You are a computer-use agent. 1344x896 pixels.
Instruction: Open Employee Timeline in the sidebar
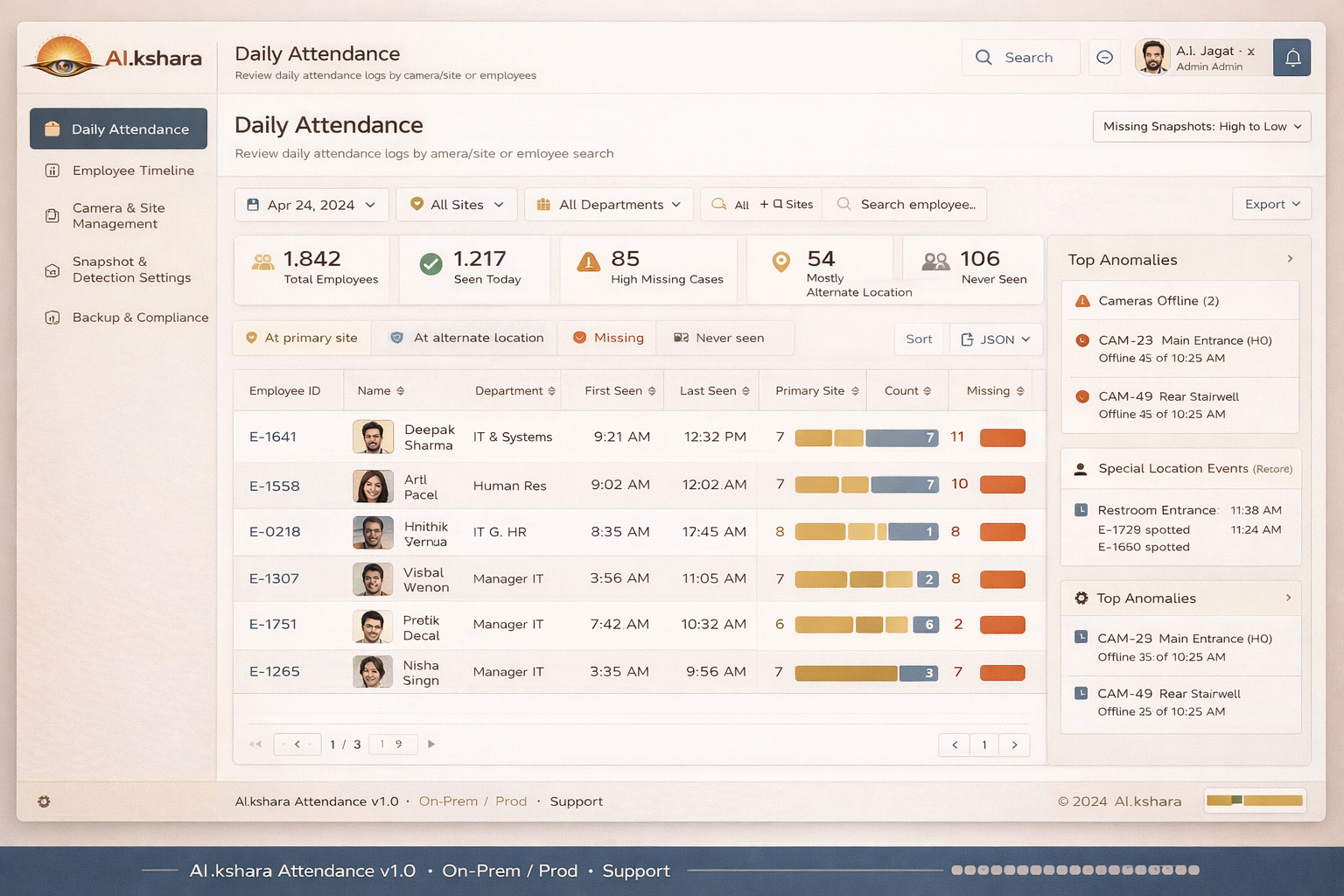pos(119,171)
